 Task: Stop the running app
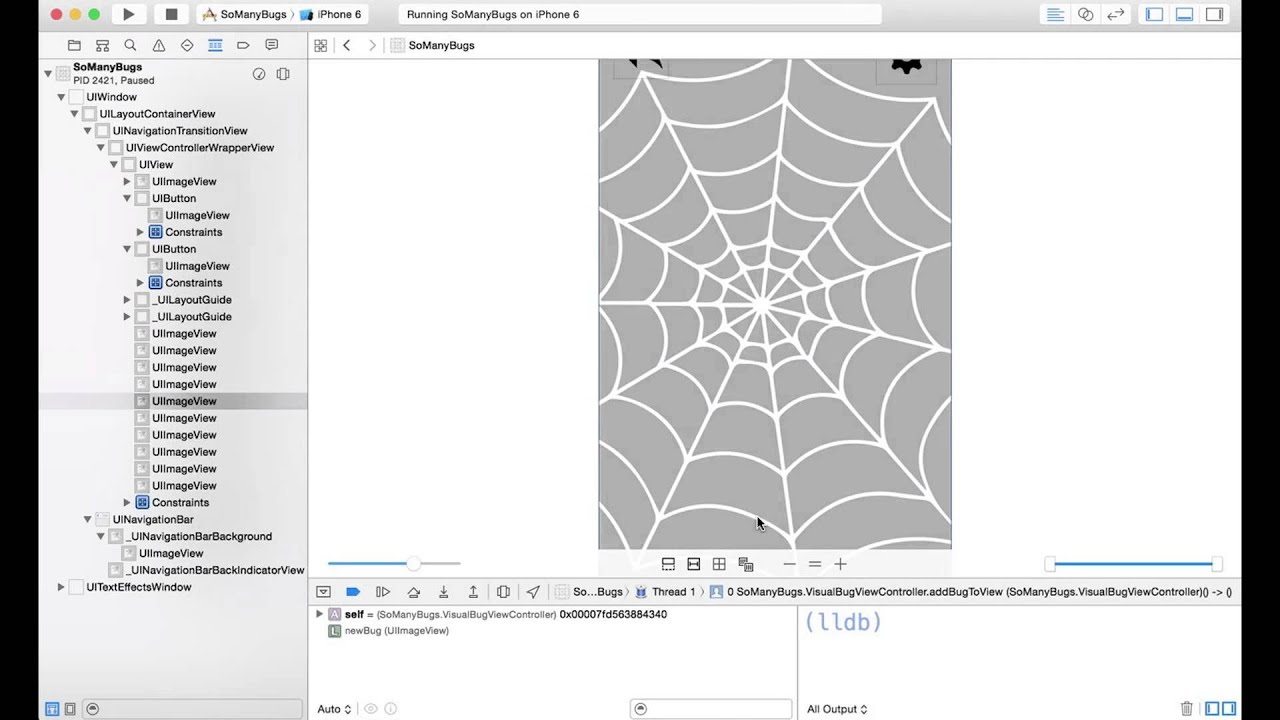pos(171,14)
